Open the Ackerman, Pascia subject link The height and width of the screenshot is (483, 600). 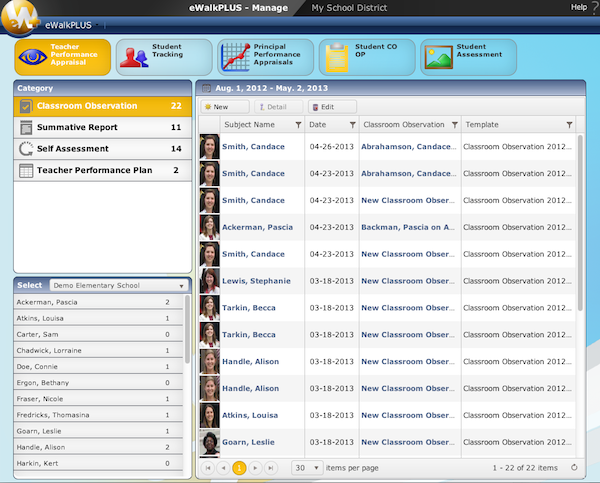(257, 227)
